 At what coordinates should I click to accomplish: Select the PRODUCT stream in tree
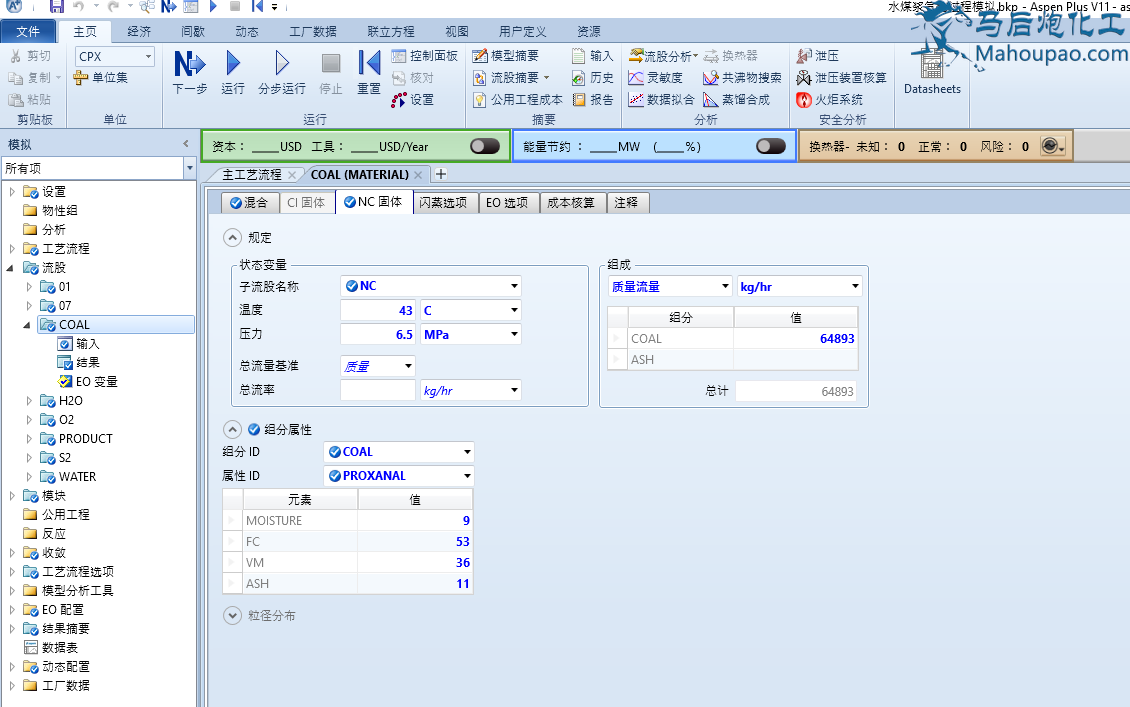[x=85, y=439]
